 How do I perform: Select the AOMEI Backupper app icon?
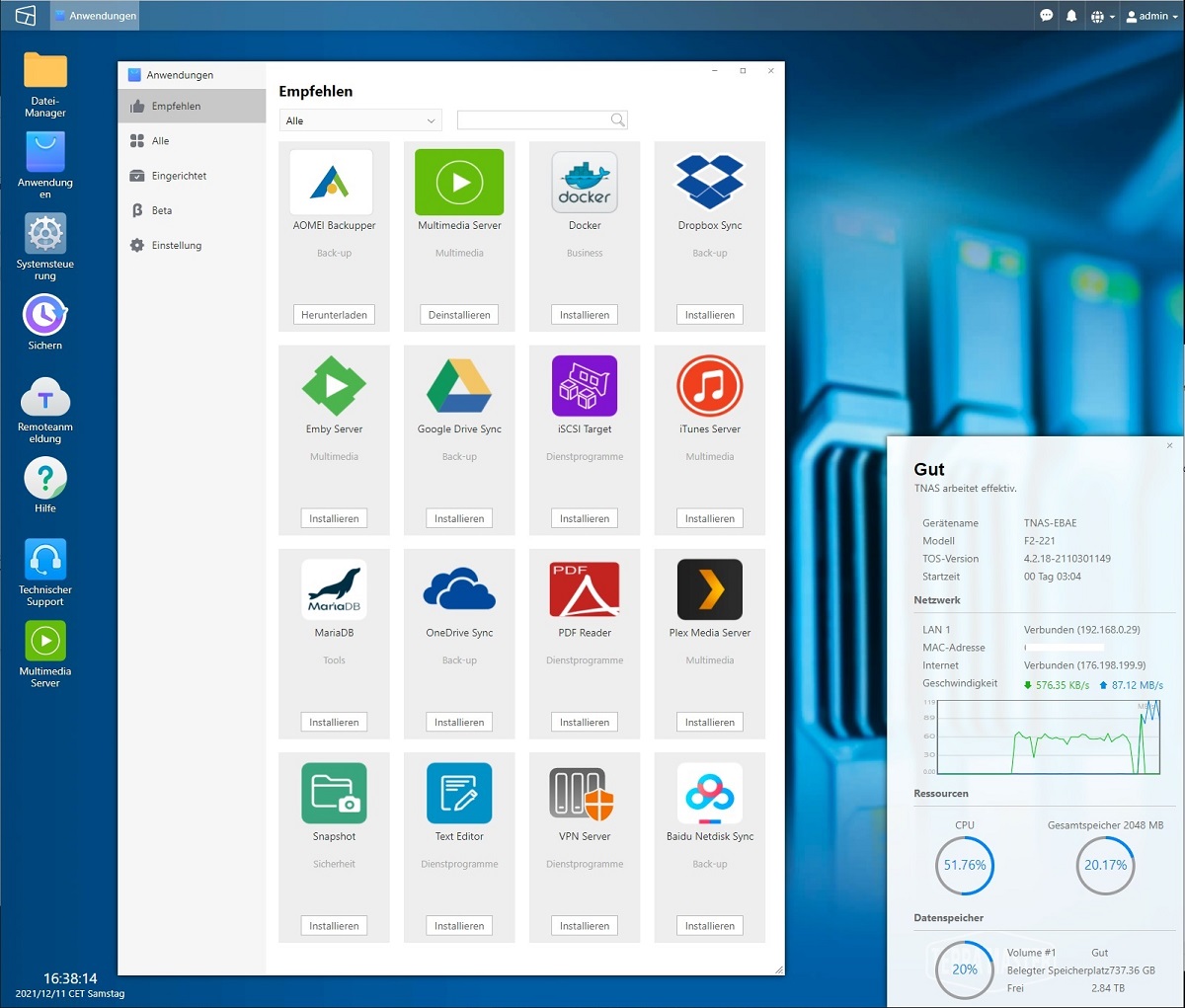(x=332, y=183)
